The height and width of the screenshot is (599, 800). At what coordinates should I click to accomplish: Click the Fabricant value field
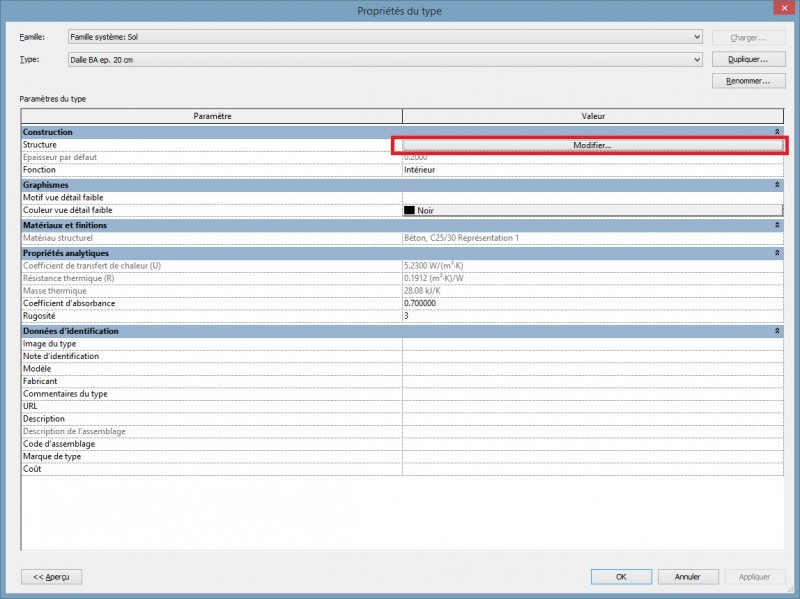[x=591, y=381]
